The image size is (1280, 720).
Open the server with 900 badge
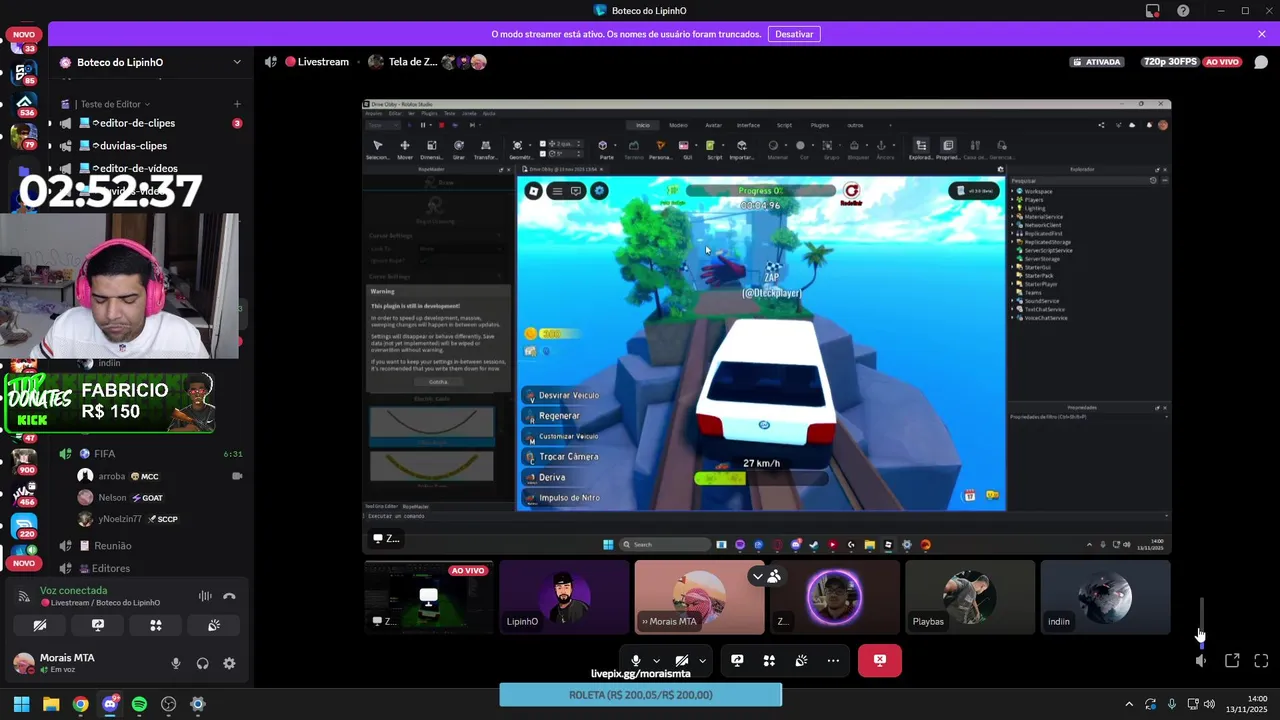[24, 460]
